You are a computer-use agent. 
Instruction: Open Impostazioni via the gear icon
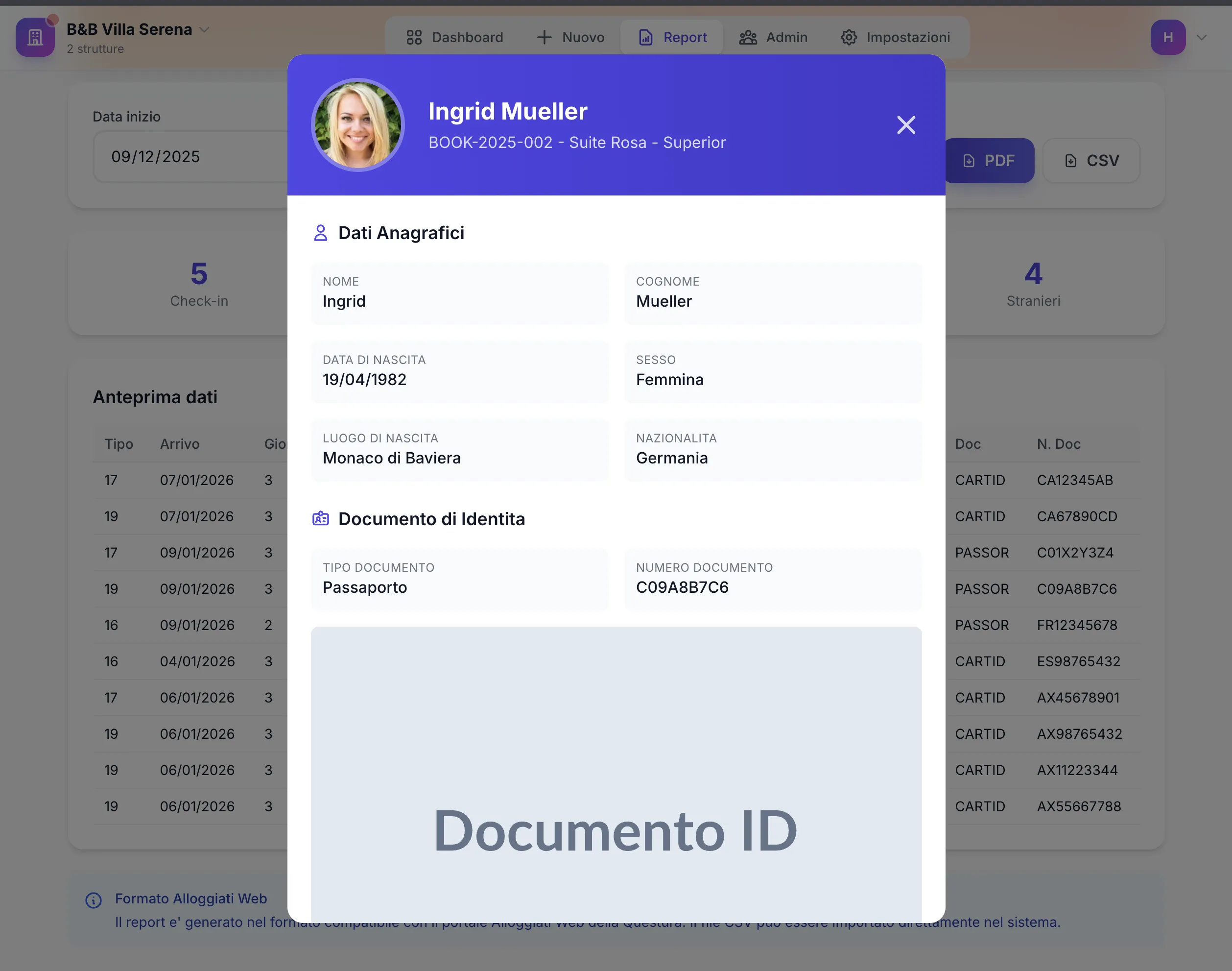click(849, 37)
